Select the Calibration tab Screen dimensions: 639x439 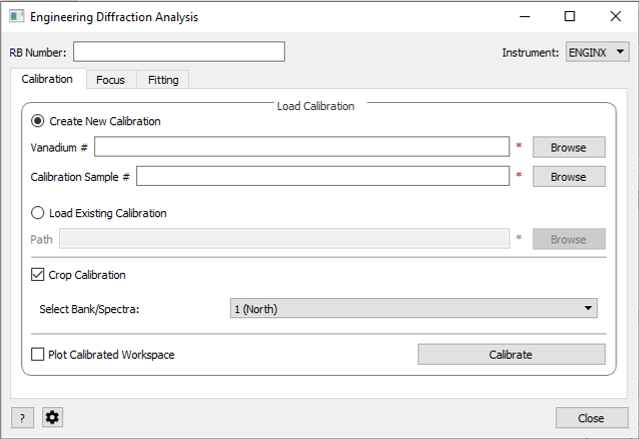(47, 79)
